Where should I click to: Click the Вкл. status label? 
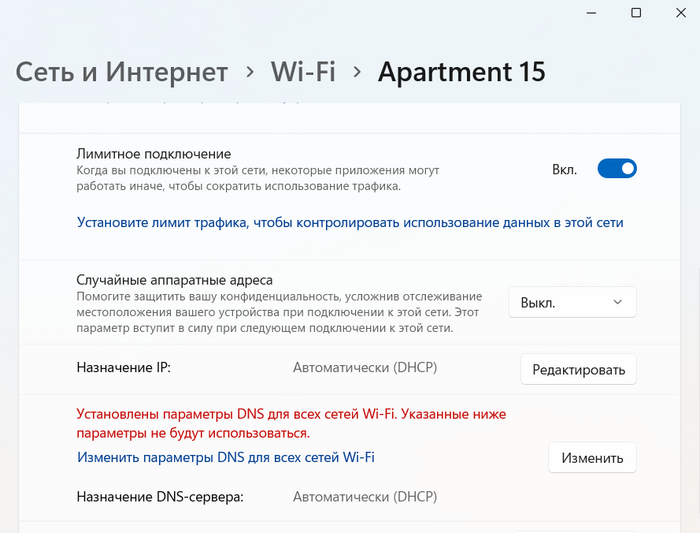(565, 170)
